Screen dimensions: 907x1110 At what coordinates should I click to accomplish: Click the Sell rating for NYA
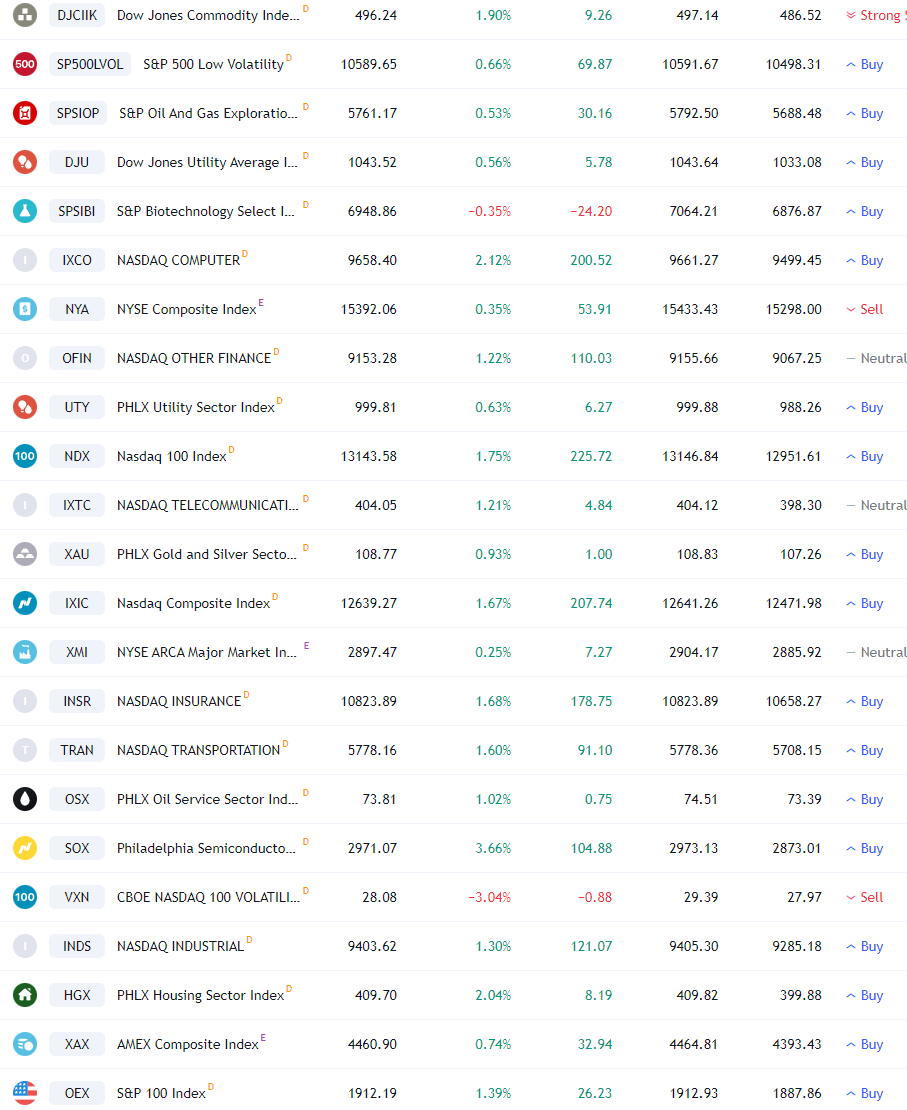[865, 309]
